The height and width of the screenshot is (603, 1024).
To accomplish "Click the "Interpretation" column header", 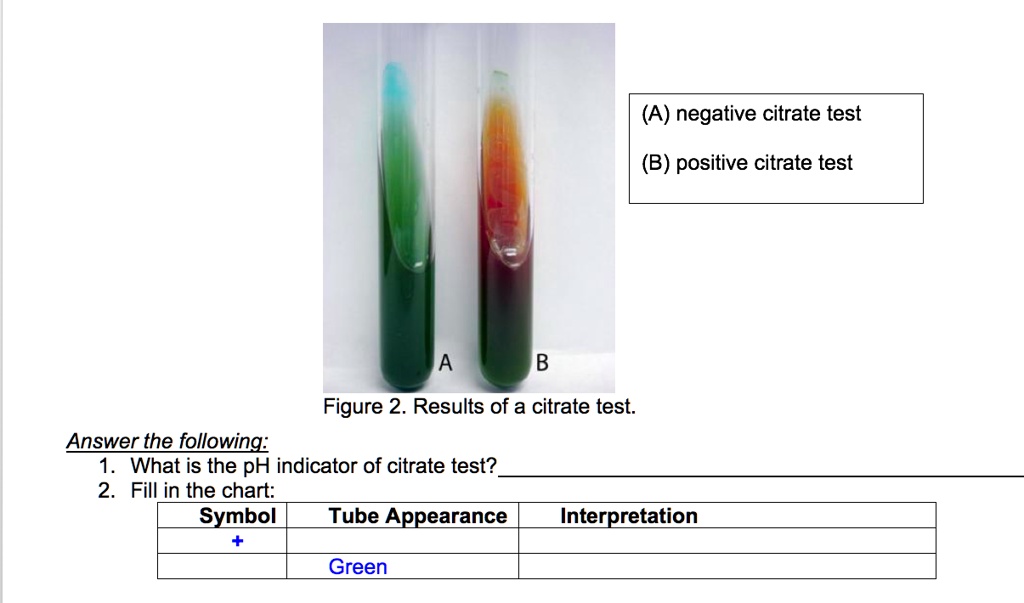I will click(x=629, y=516).
